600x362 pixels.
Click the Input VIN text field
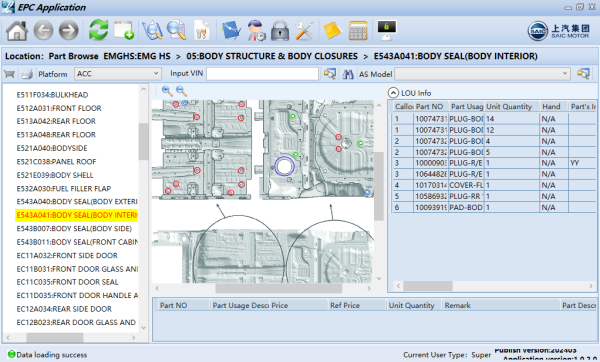(x=262, y=73)
